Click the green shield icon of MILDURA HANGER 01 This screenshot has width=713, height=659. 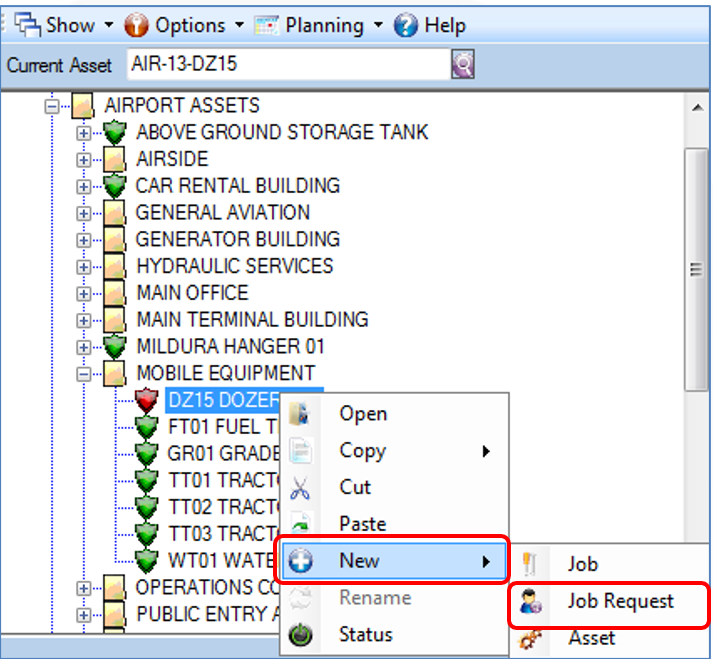[115, 347]
